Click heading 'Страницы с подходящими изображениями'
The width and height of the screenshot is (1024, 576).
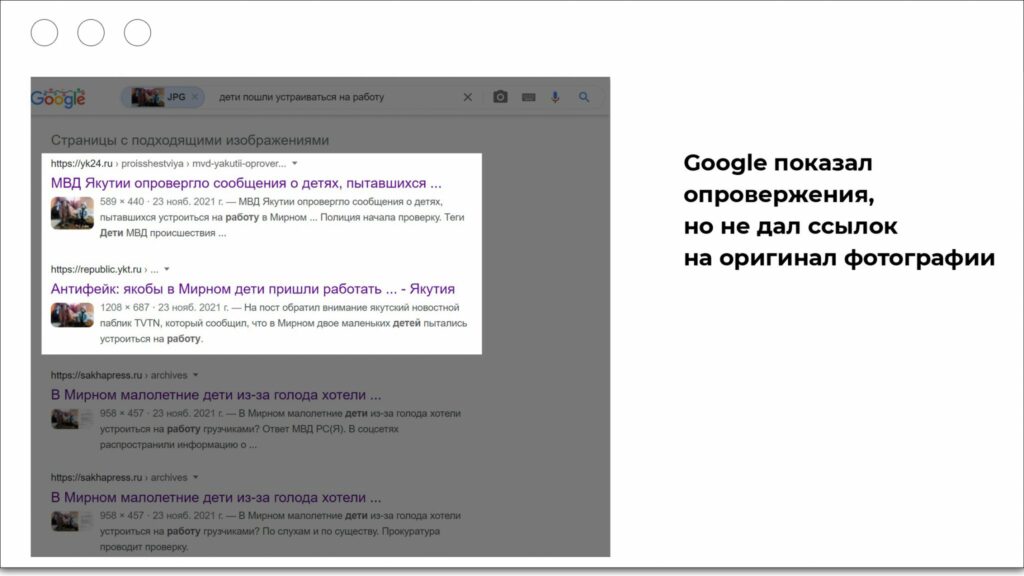tap(189, 140)
